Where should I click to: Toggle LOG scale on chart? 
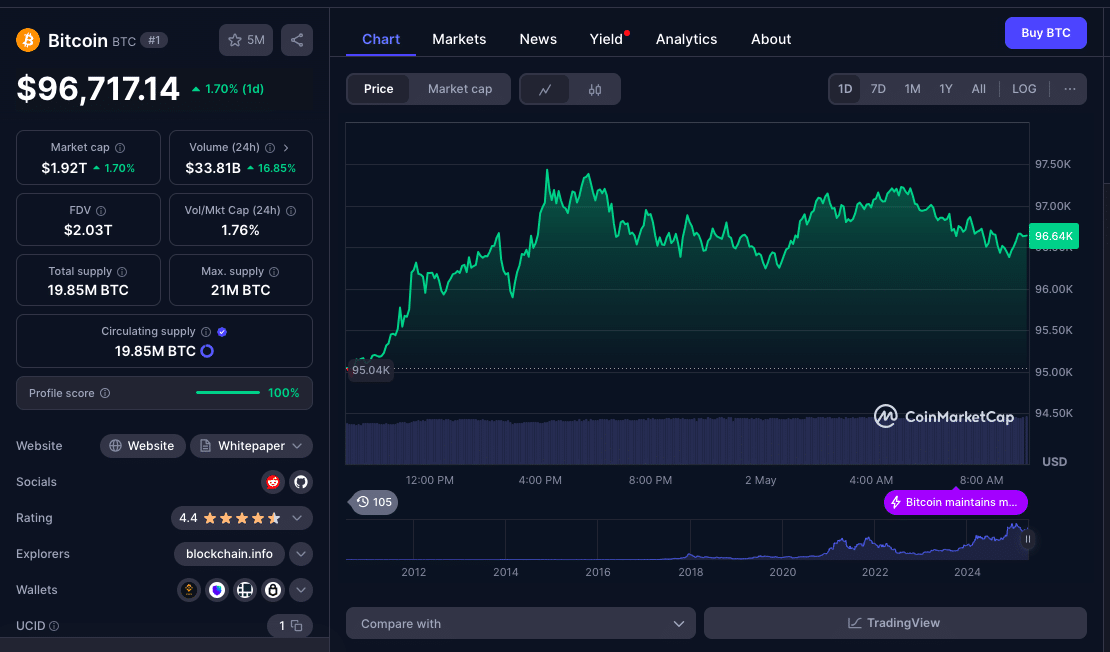click(x=1024, y=89)
